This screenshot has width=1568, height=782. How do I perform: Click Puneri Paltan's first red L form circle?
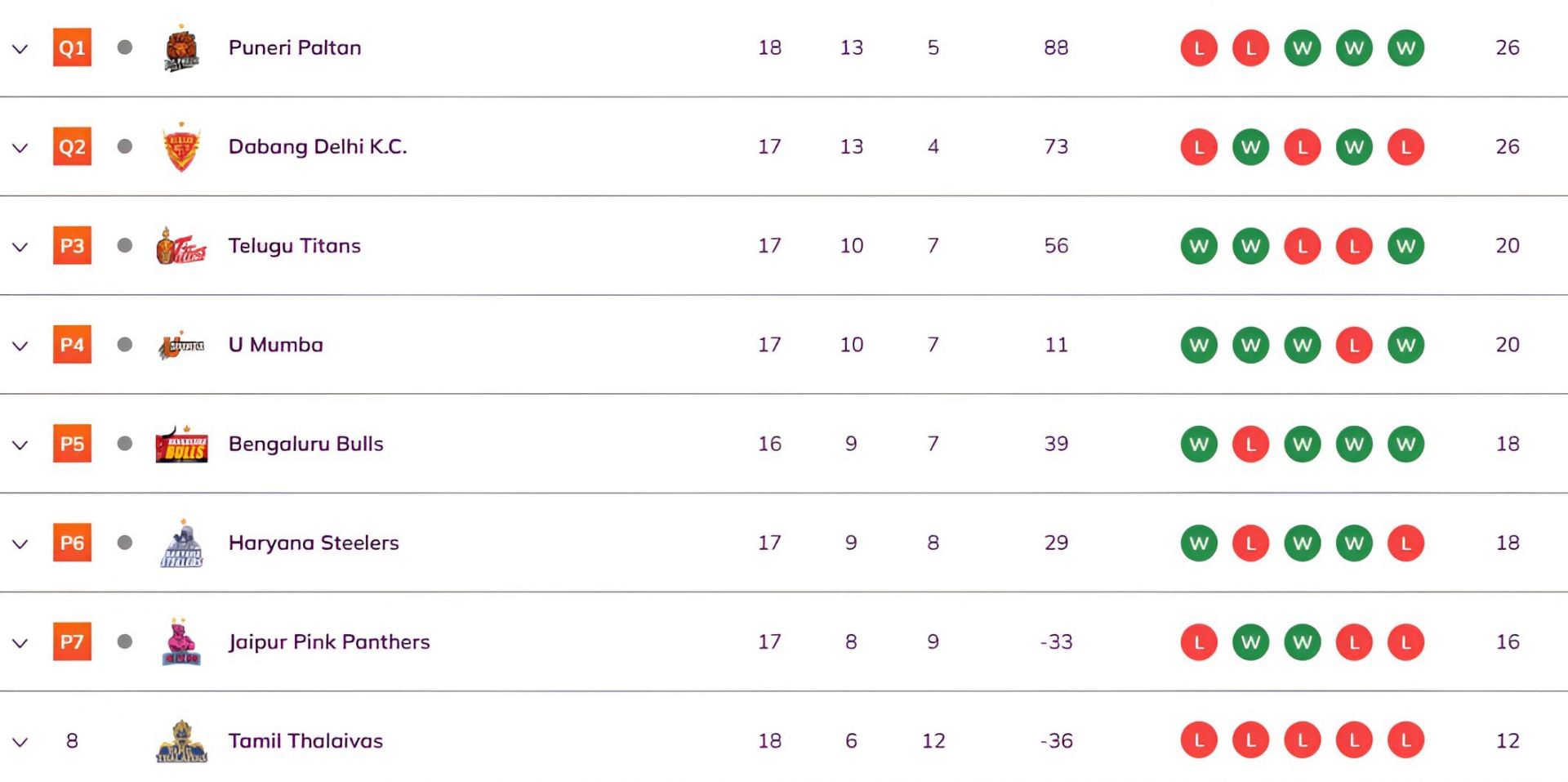[1199, 48]
